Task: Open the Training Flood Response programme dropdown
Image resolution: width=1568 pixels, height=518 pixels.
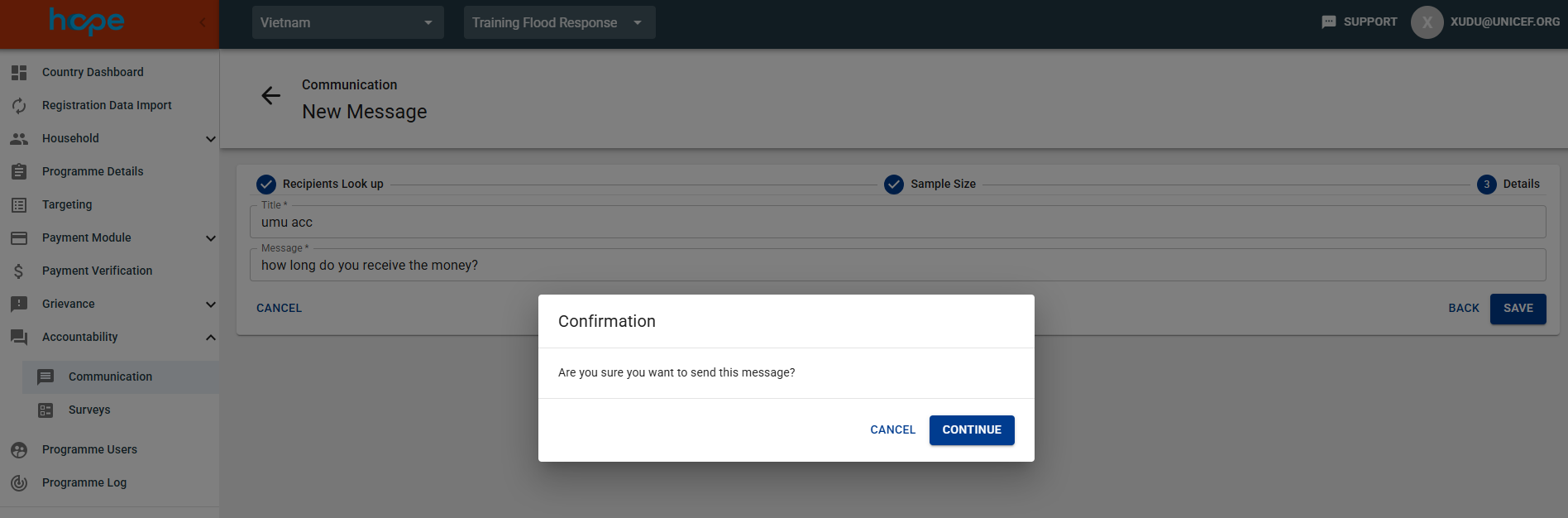Action: click(x=559, y=22)
